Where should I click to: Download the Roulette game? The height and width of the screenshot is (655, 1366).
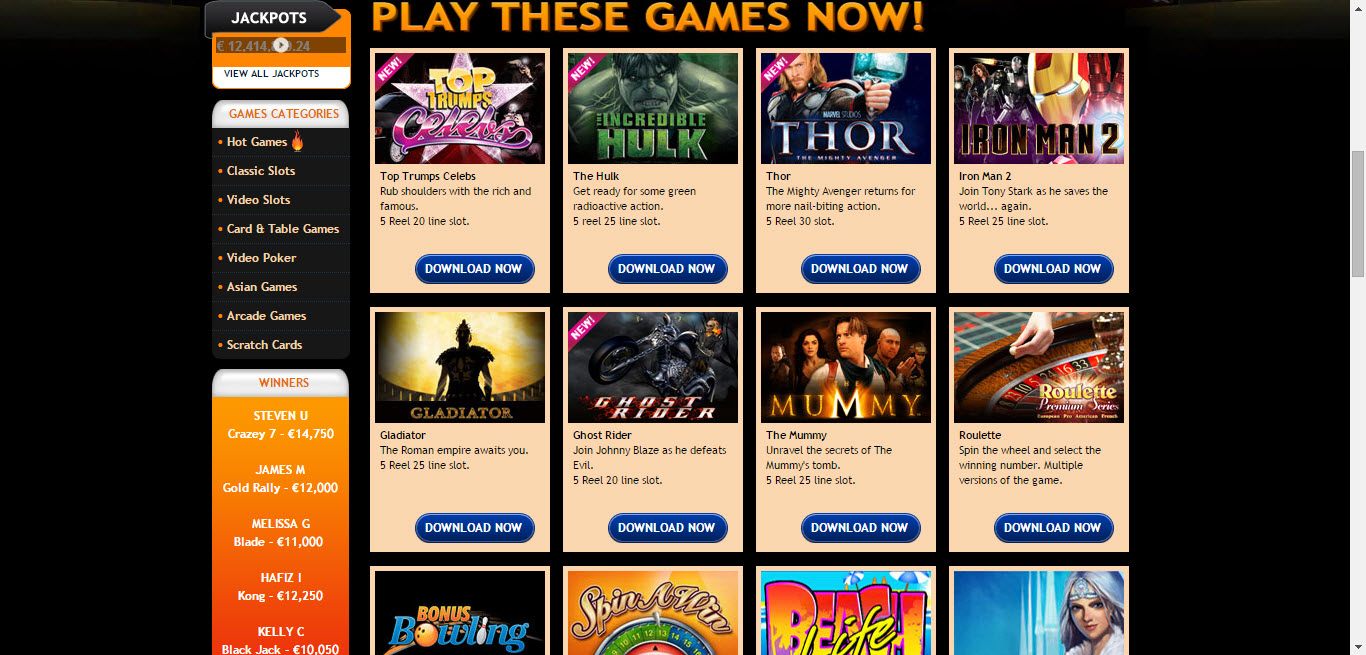[x=1054, y=527]
